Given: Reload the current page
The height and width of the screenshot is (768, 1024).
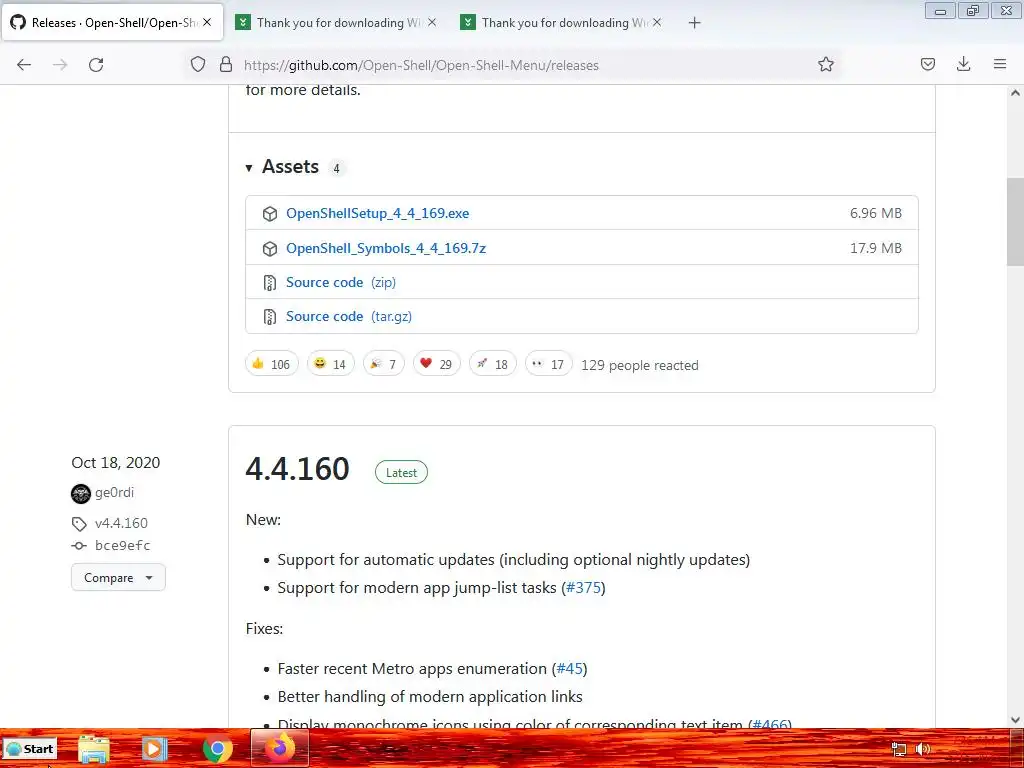Looking at the screenshot, I should point(96,65).
